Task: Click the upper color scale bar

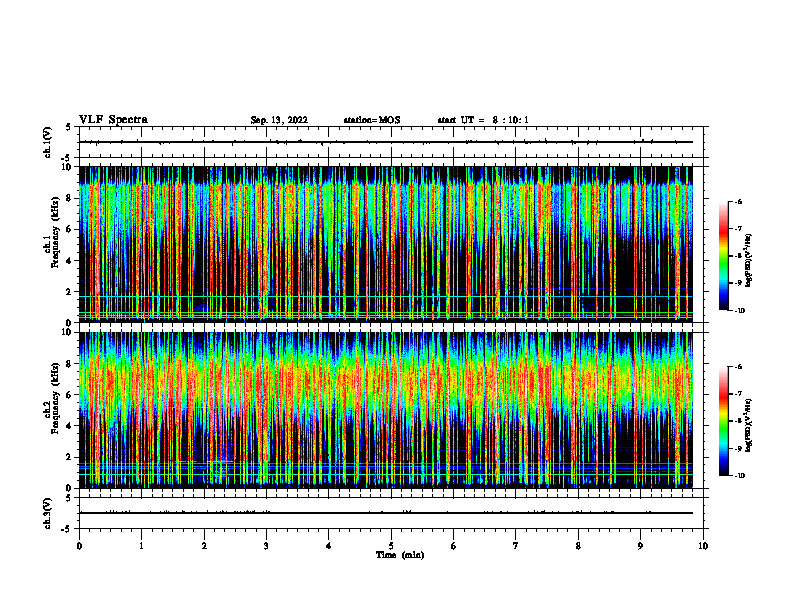Action: pyautogui.click(x=724, y=256)
